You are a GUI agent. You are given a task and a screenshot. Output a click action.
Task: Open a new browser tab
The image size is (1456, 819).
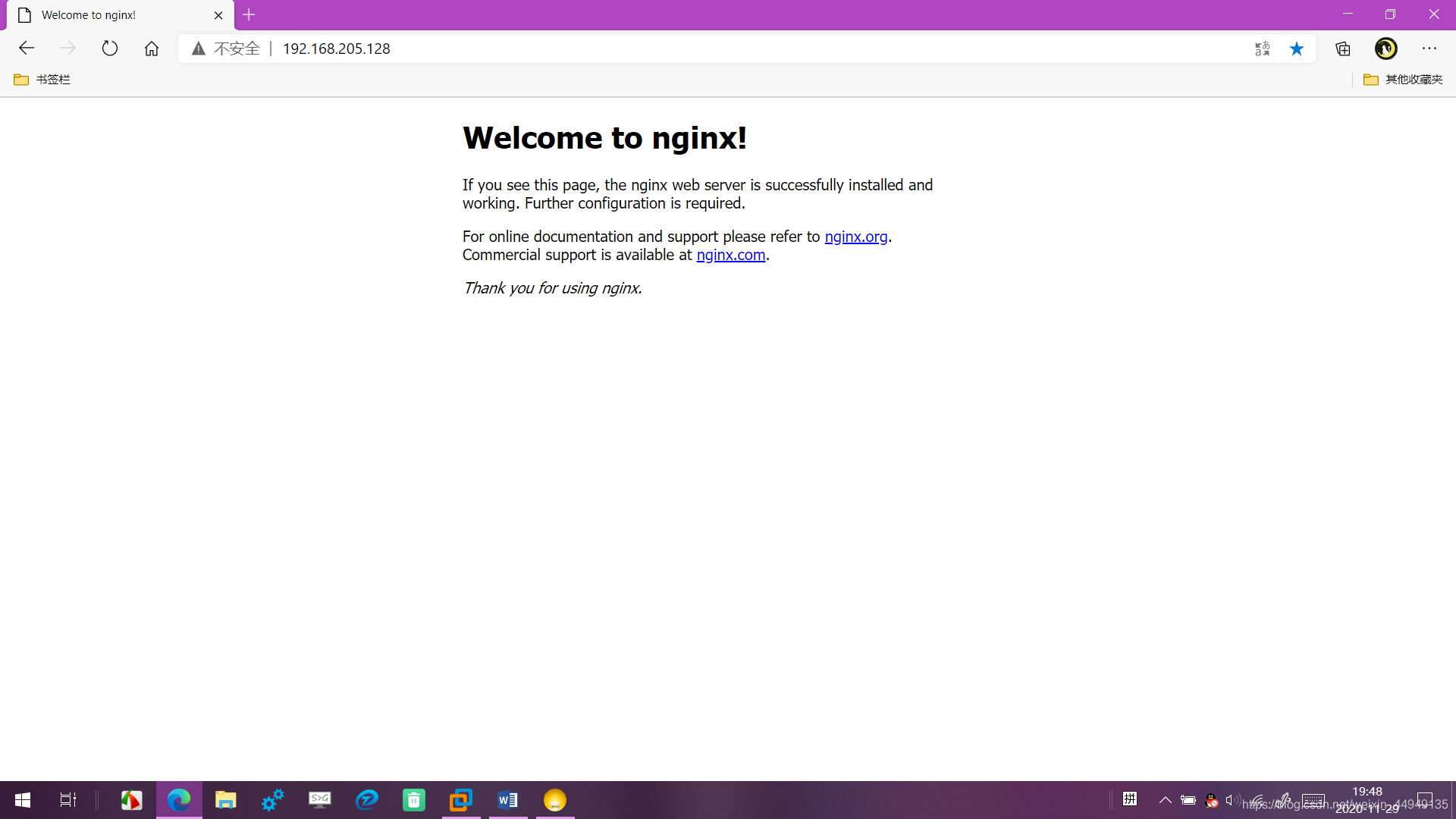pos(249,14)
